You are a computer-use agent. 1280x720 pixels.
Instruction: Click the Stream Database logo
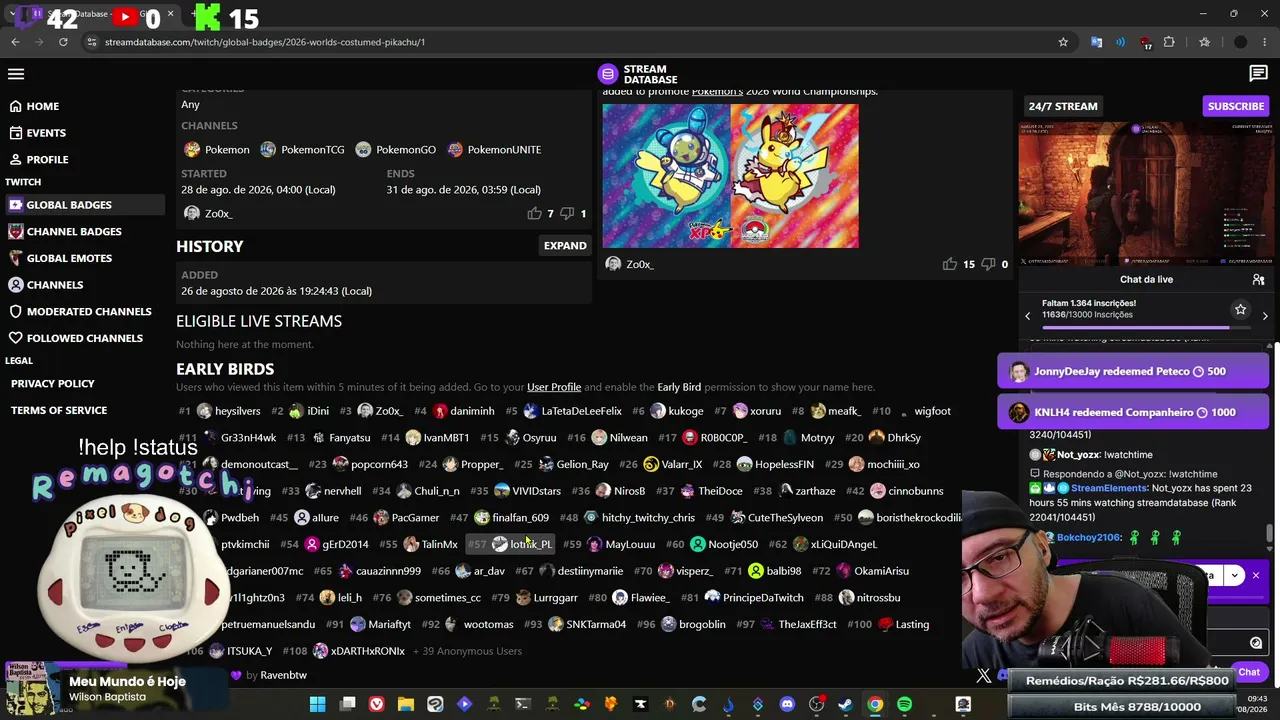pyautogui.click(x=638, y=74)
